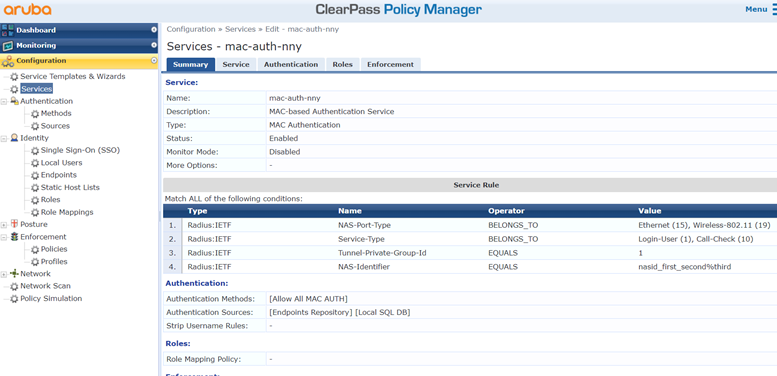Switch to the Service tab
The height and width of the screenshot is (376, 777).
point(236,65)
